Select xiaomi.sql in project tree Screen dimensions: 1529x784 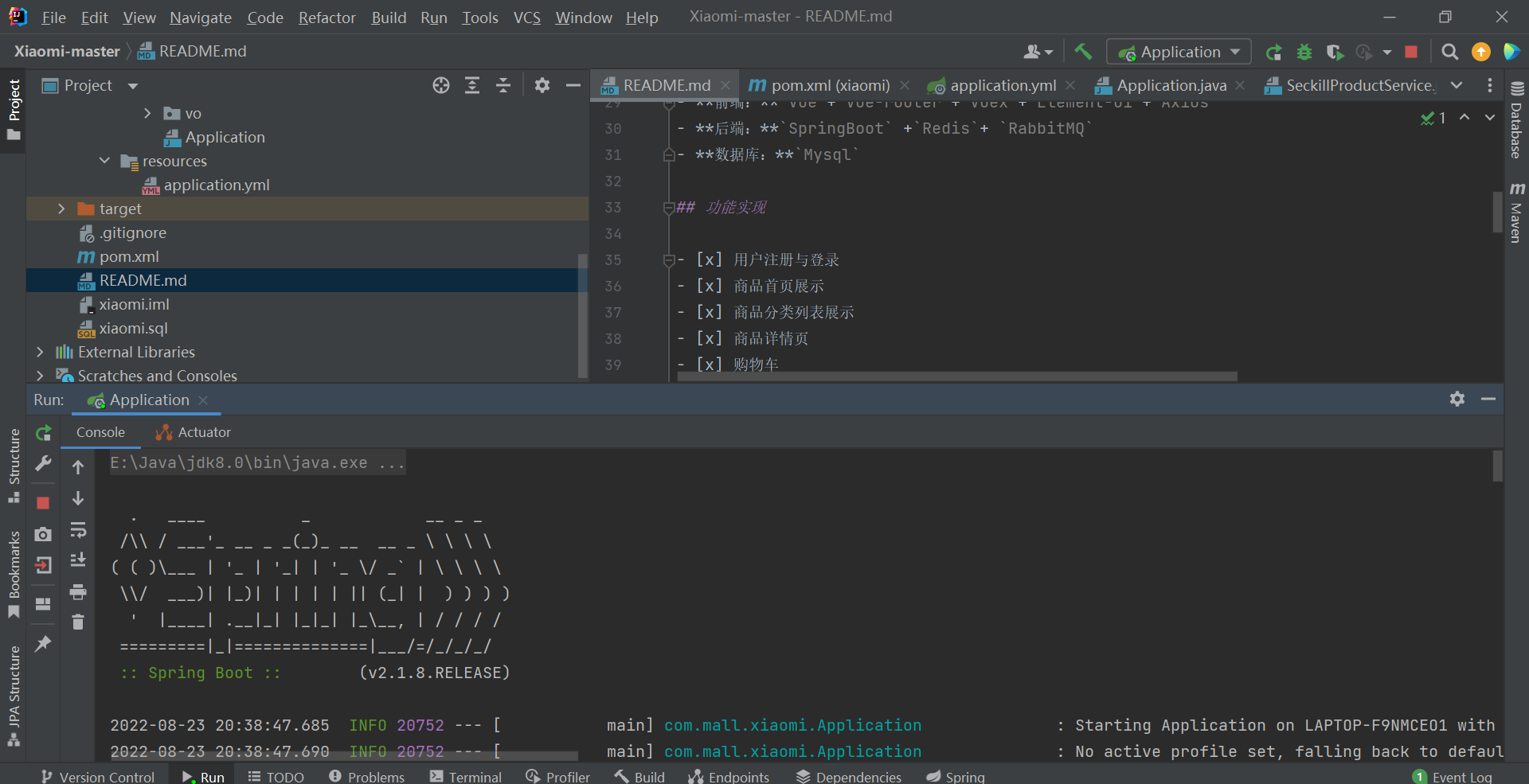tap(133, 328)
